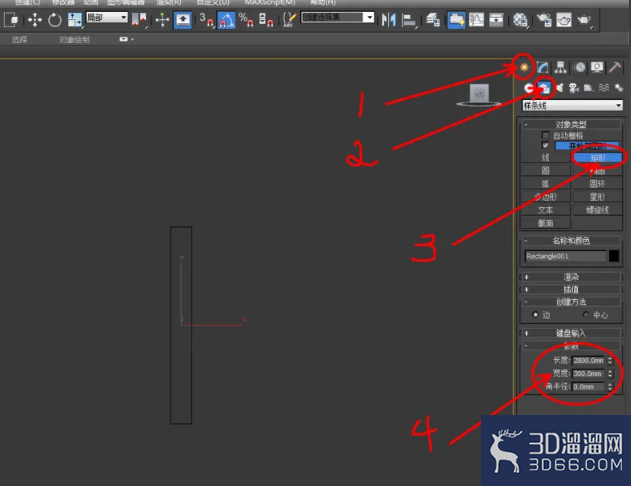Click the 矩形 rectangle button
This screenshot has height=486, width=631.
(597, 158)
